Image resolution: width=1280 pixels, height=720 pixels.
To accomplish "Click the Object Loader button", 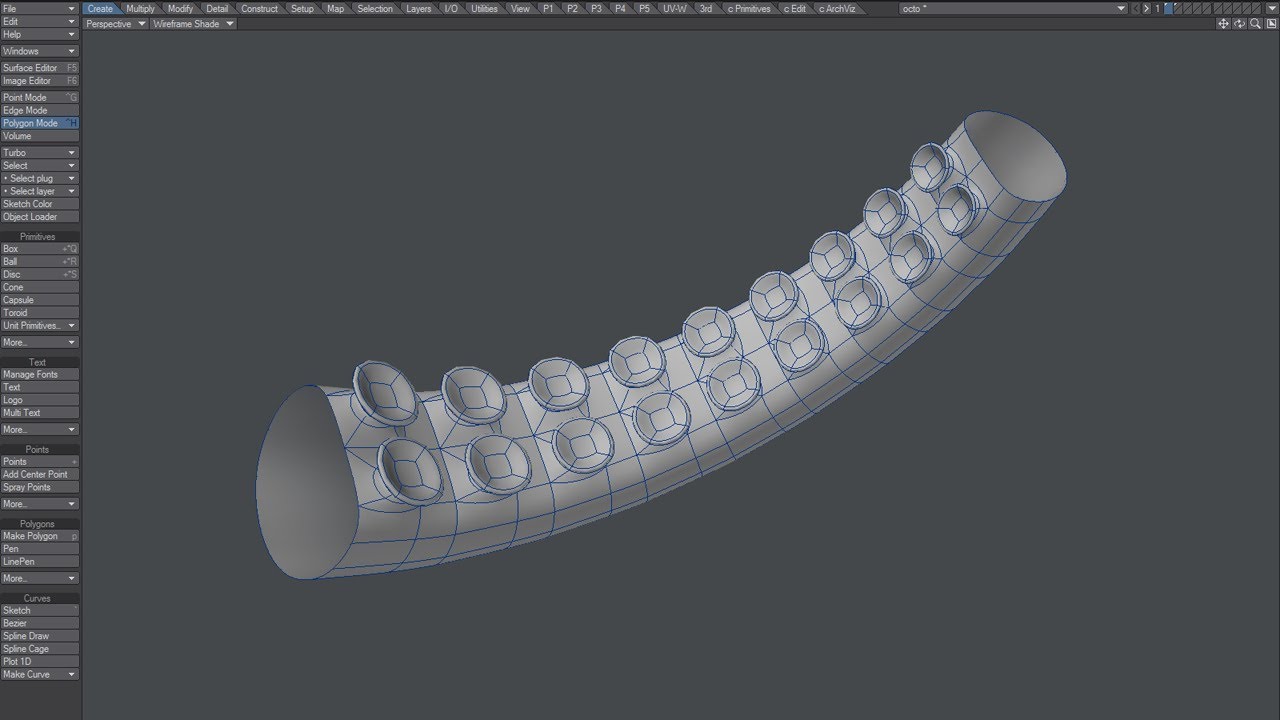I will tap(40, 217).
